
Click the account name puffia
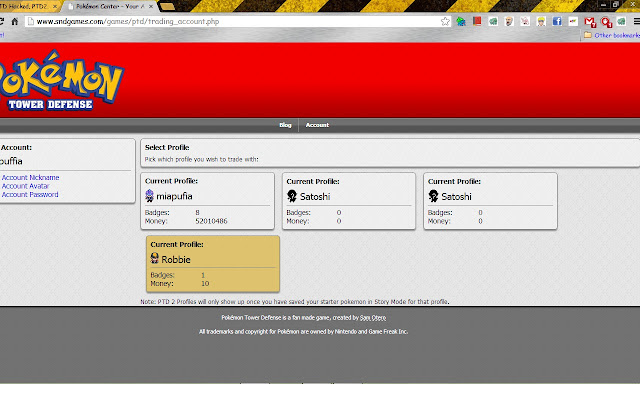(11, 161)
